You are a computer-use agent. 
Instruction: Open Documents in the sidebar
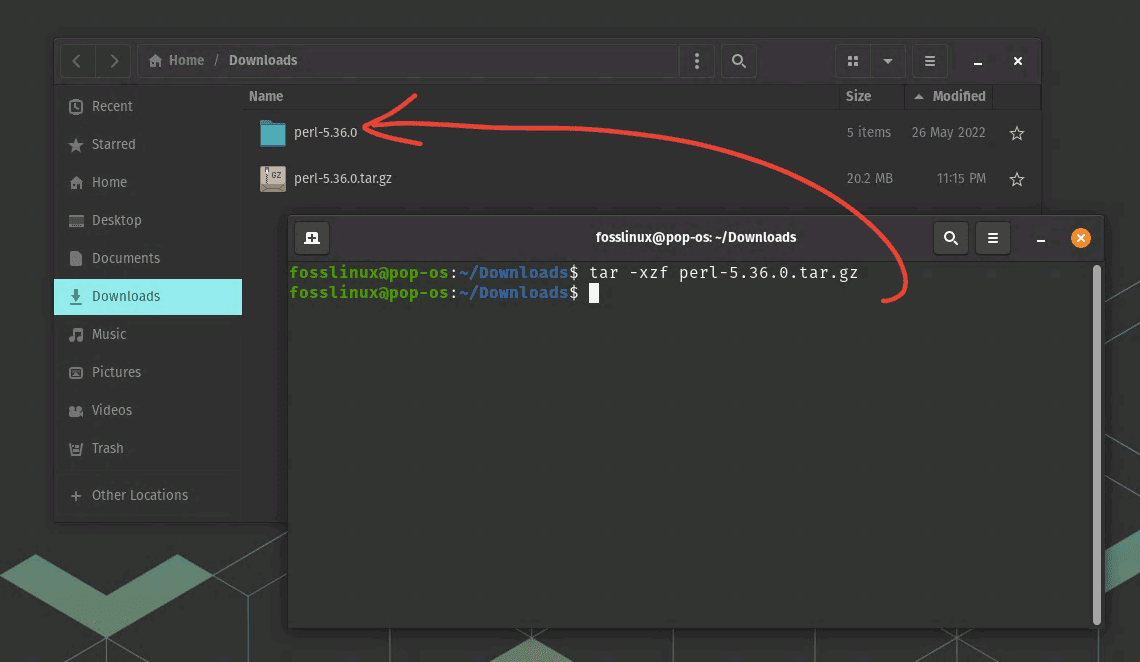point(148,259)
